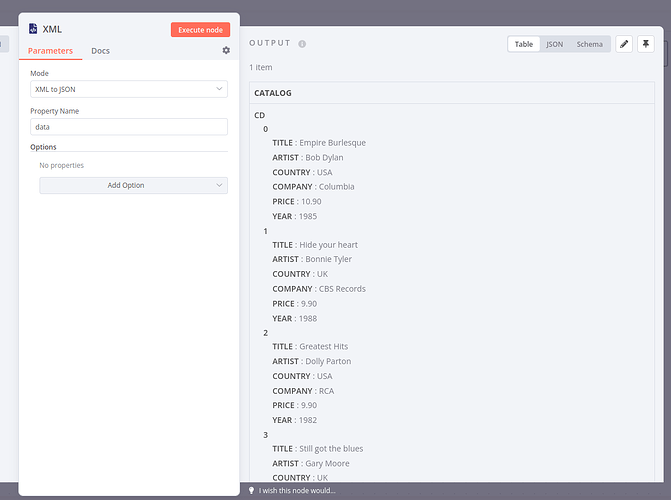Click the XML node file icon

[33, 29]
